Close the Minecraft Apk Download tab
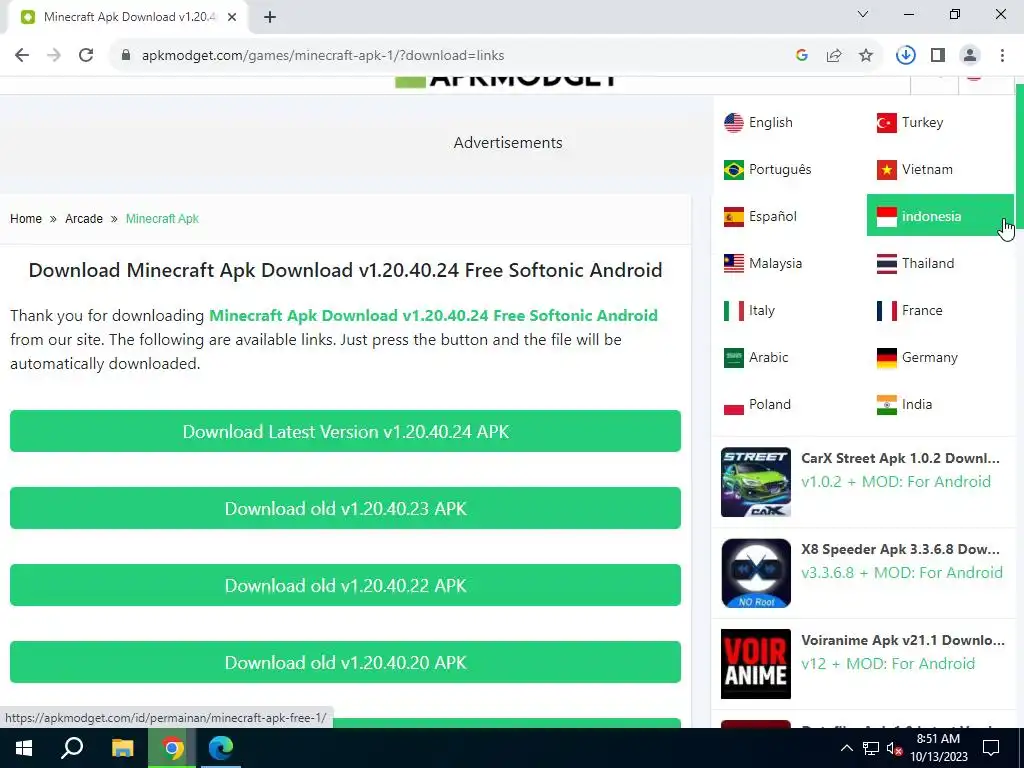 coord(232,17)
